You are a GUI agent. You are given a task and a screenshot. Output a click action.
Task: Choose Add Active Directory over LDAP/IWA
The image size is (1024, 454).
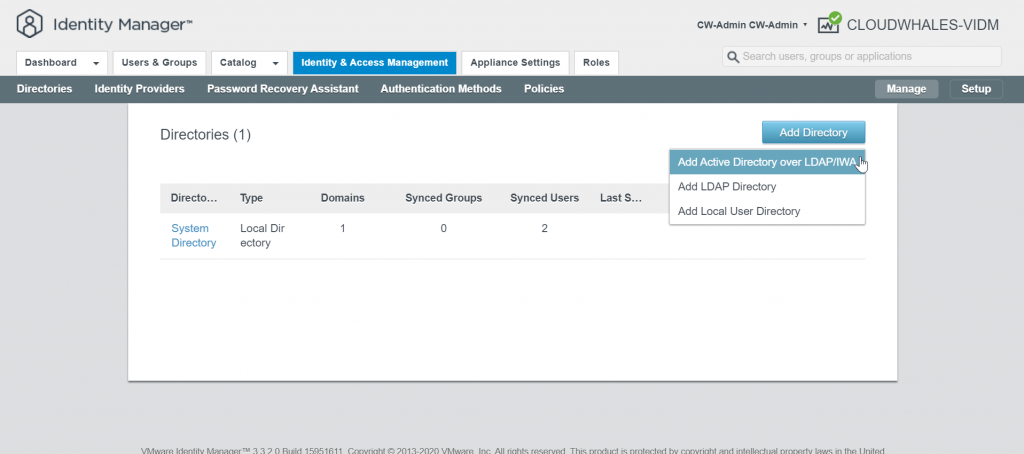pyautogui.click(x=767, y=162)
